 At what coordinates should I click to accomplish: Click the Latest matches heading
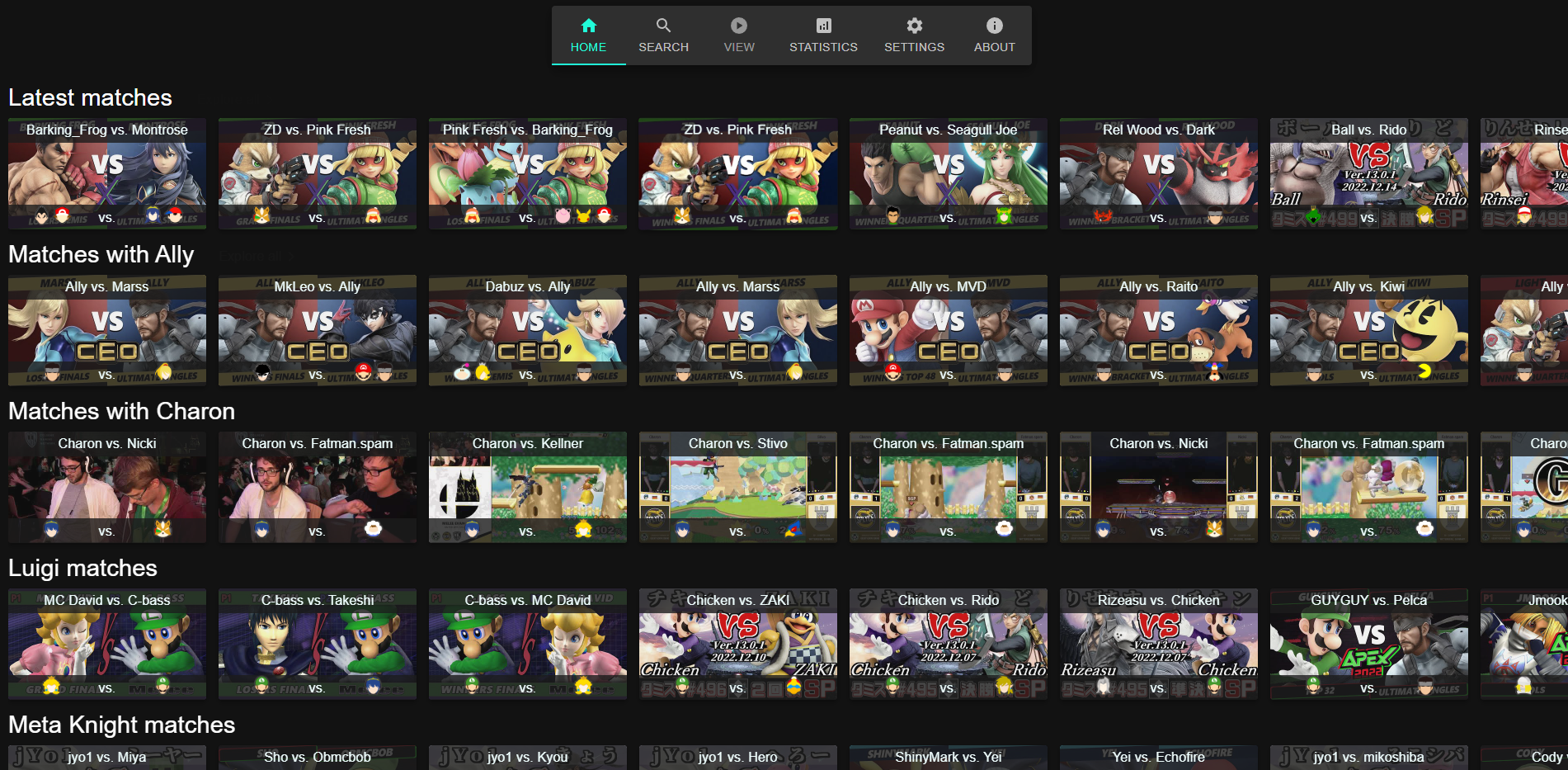click(91, 97)
